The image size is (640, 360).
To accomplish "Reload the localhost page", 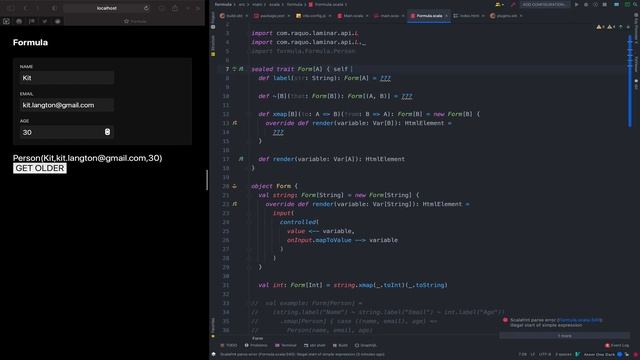I will 147,8.
